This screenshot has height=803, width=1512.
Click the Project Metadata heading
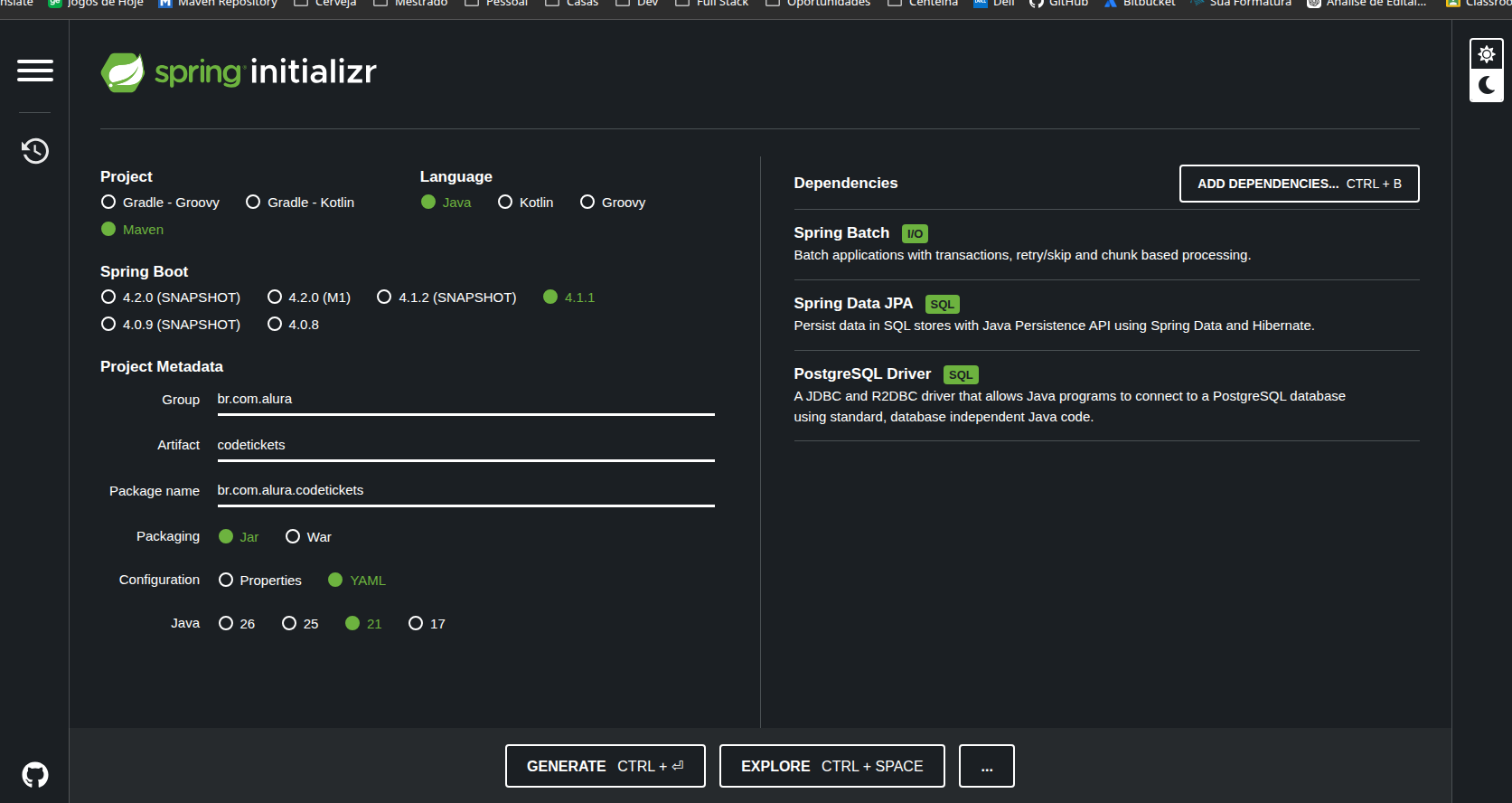[x=162, y=367]
